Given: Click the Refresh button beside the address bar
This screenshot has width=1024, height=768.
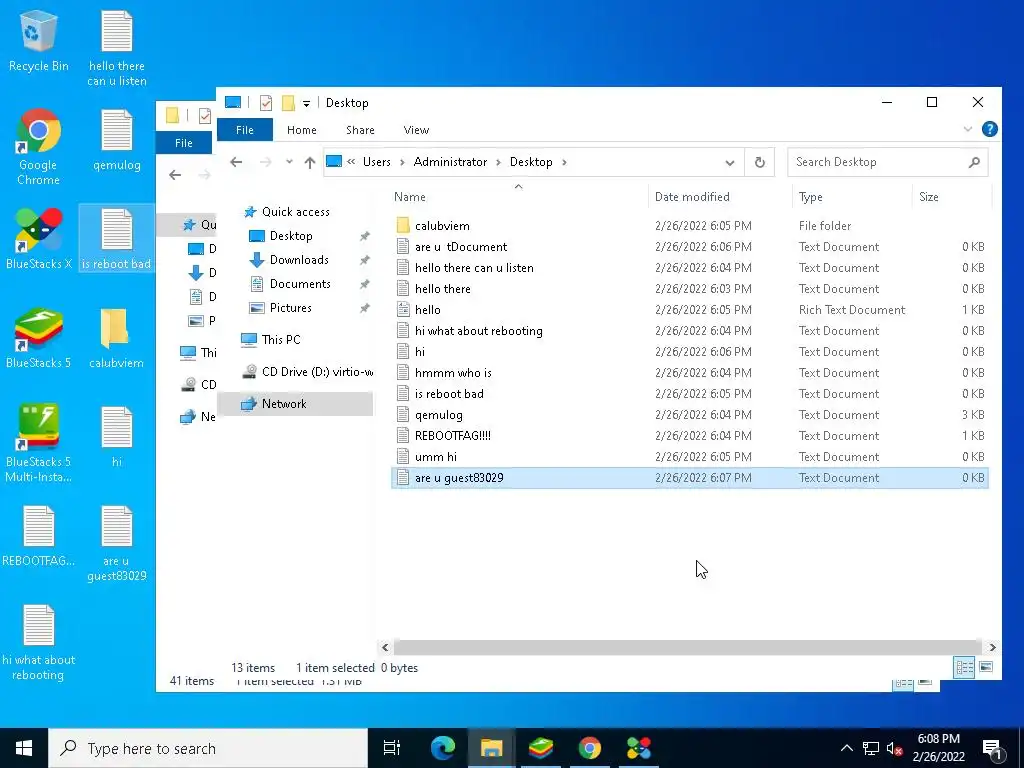Looking at the screenshot, I should click(x=760, y=162).
